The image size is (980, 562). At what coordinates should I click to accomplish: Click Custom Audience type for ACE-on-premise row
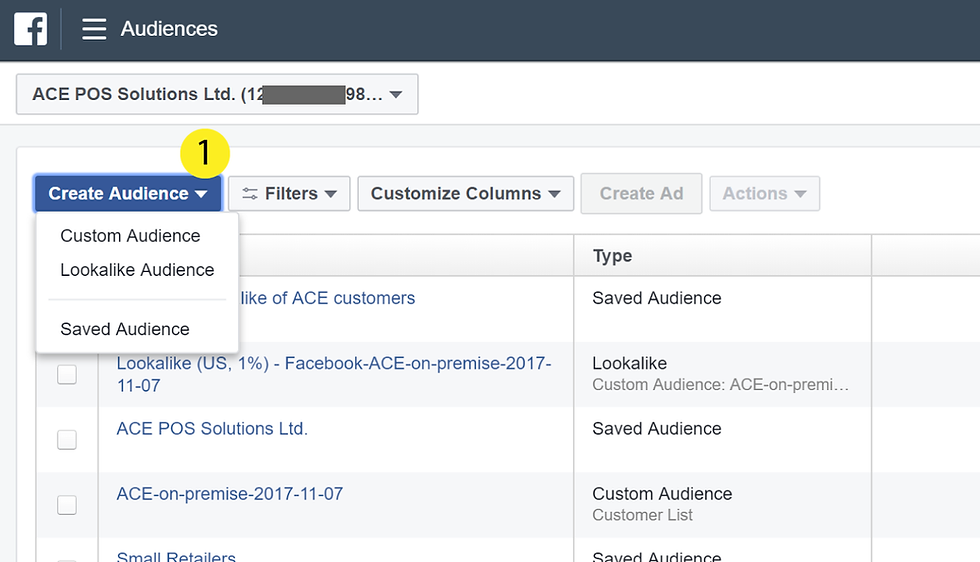[662, 494]
